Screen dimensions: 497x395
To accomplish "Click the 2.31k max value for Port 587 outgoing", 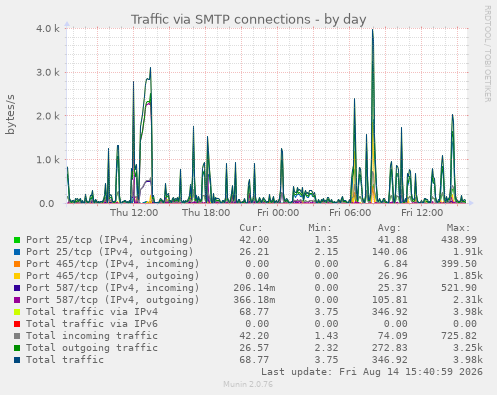I will pyautogui.click(x=468, y=300).
